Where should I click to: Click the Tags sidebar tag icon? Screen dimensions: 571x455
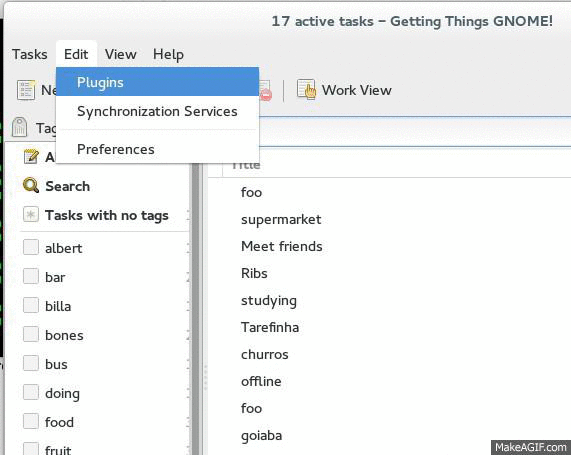[x=19, y=127]
